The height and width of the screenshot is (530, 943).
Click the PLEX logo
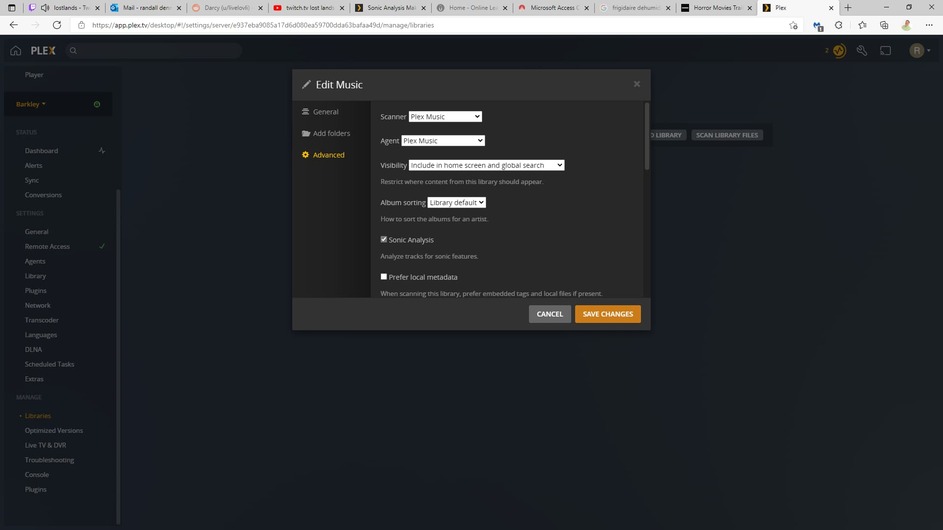click(x=43, y=51)
